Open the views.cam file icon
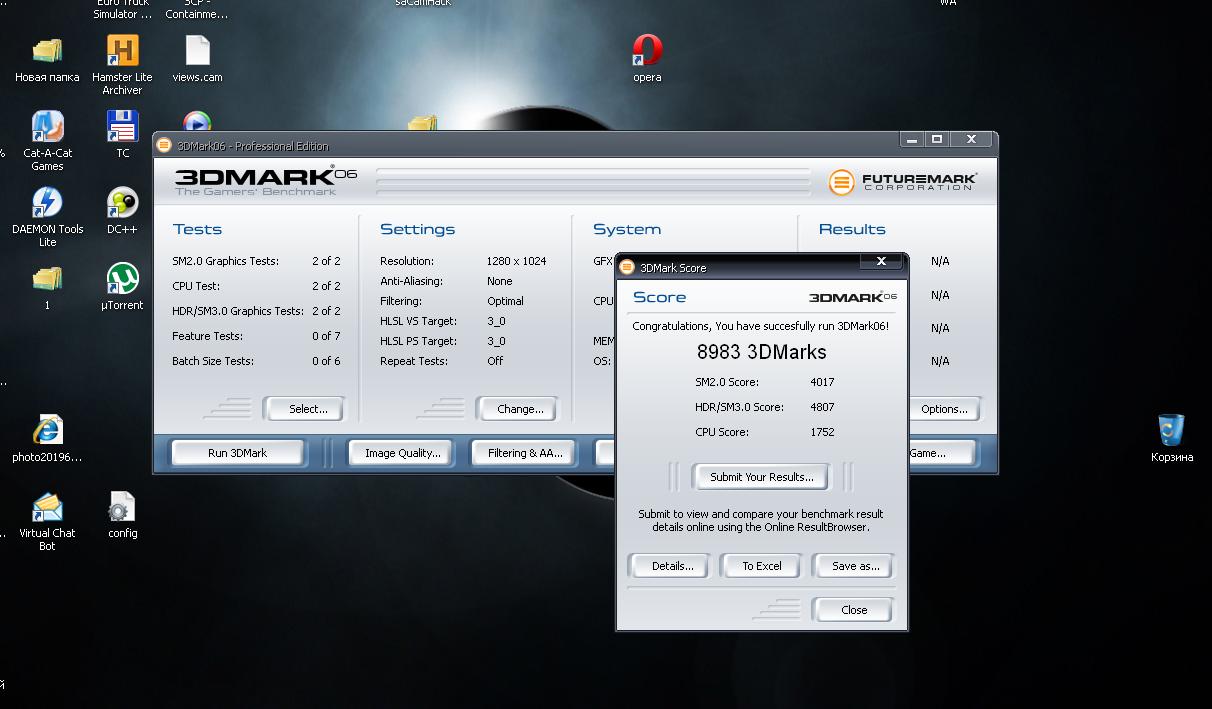Image resolution: width=1212 pixels, height=709 pixels. (x=197, y=50)
